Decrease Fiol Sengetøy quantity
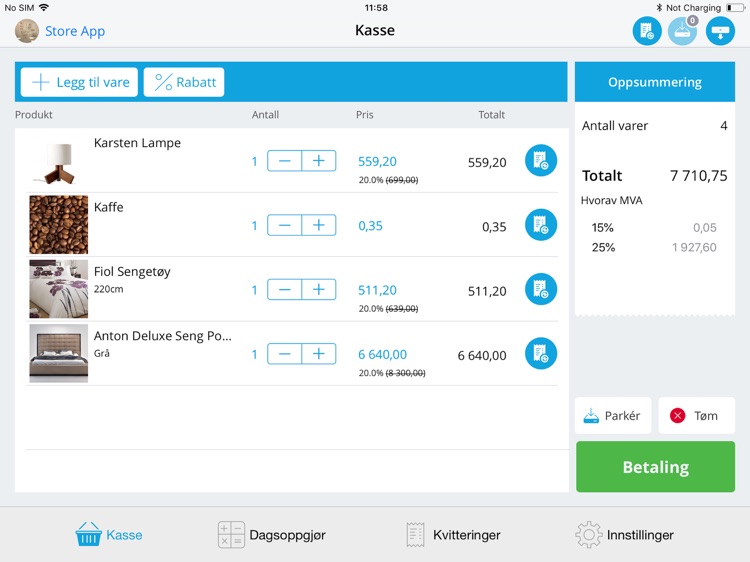 (x=285, y=290)
